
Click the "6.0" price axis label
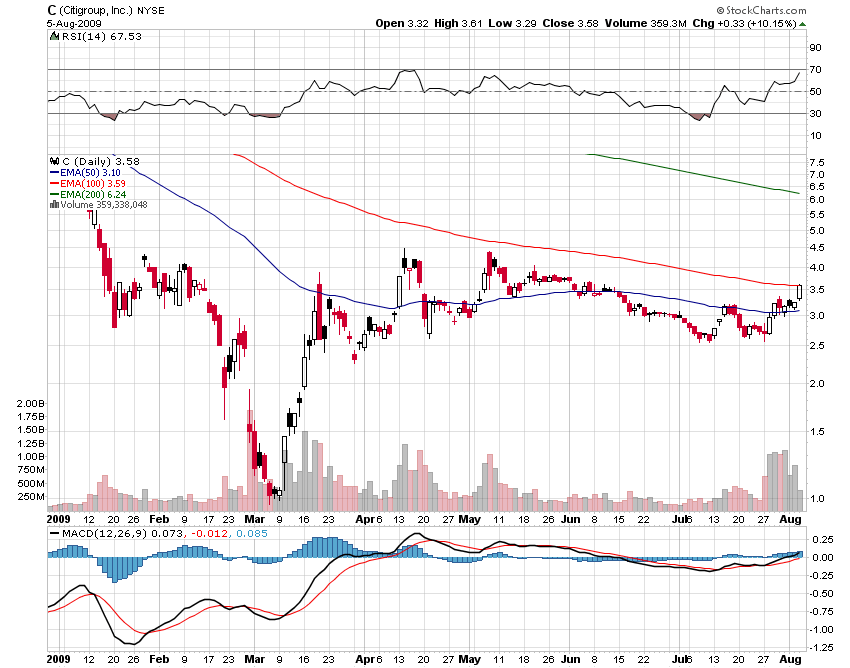[x=817, y=200]
